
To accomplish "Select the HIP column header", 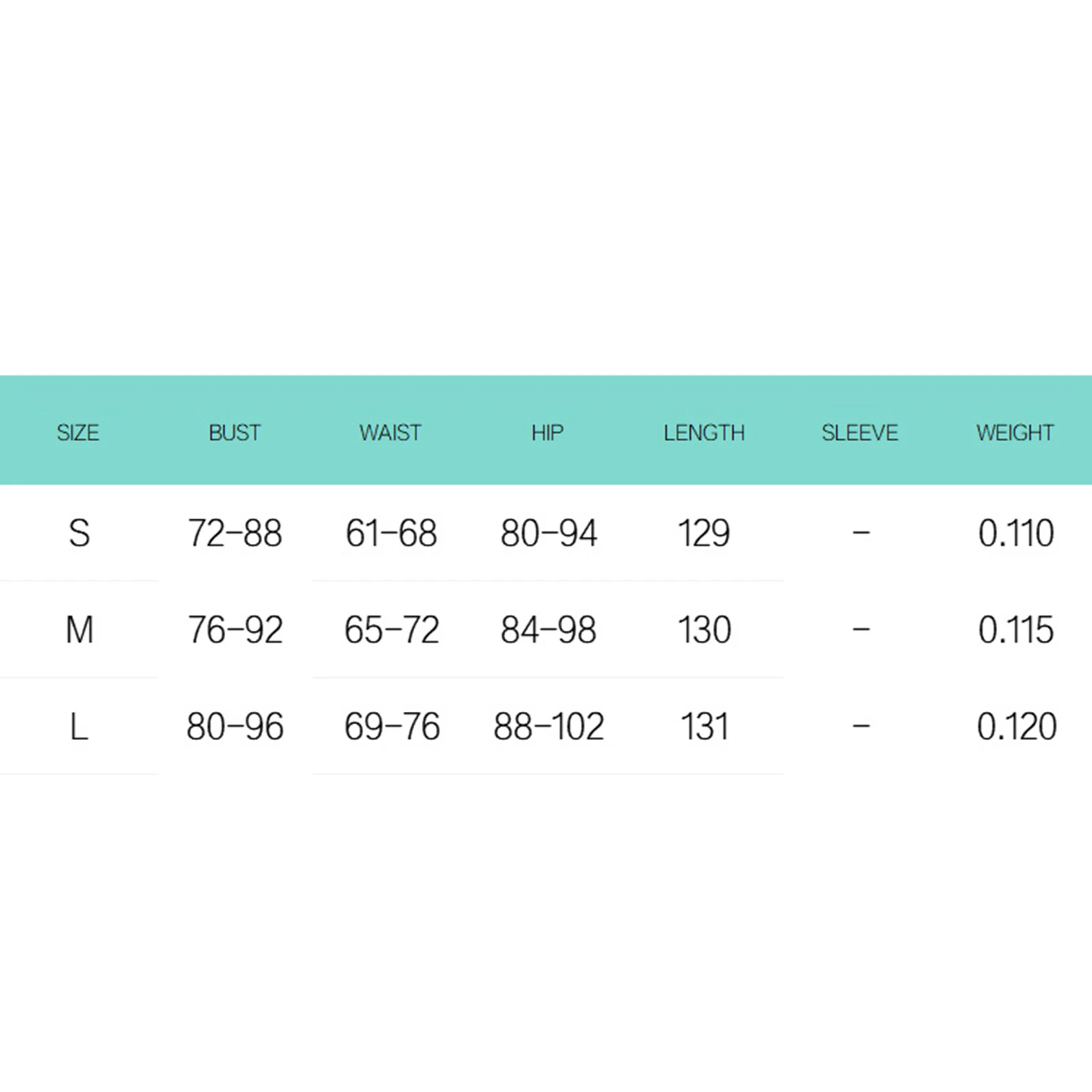I will coord(547,433).
